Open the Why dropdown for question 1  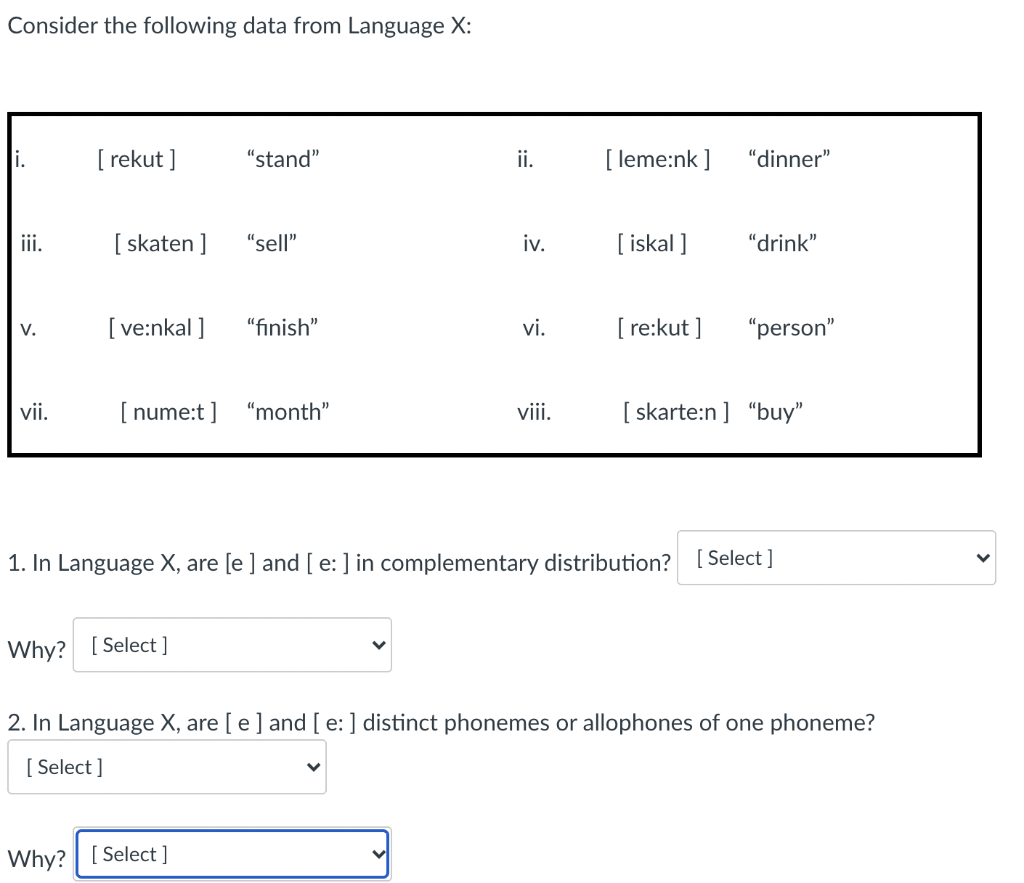pos(232,645)
